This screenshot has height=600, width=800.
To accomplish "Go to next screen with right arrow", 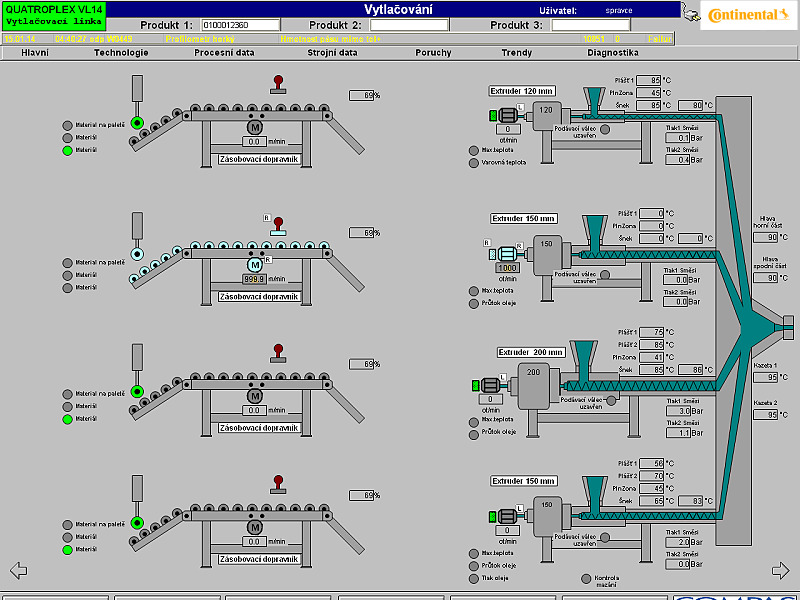I will [780, 570].
